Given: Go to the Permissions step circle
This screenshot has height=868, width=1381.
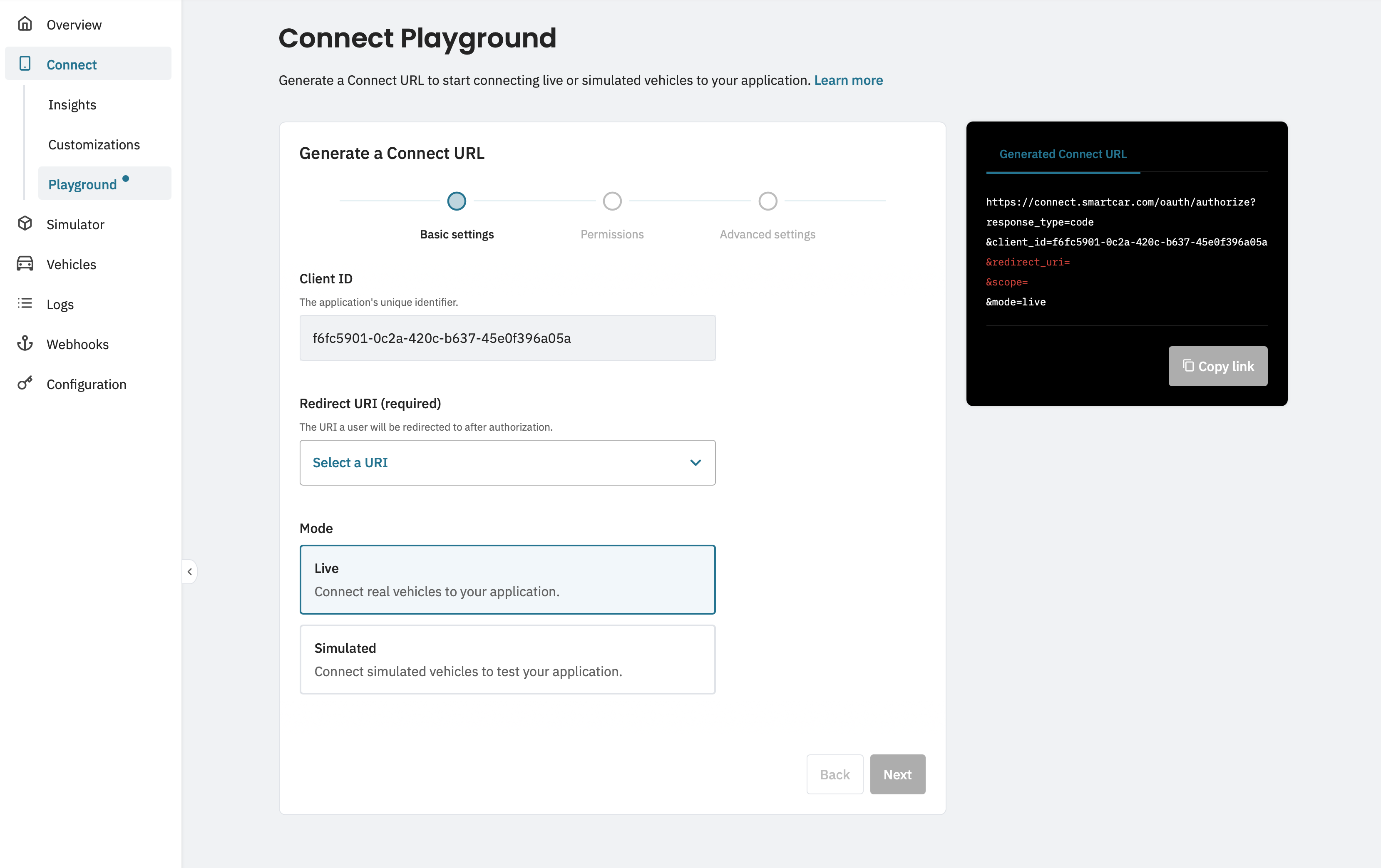Looking at the screenshot, I should pyautogui.click(x=612, y=201).
